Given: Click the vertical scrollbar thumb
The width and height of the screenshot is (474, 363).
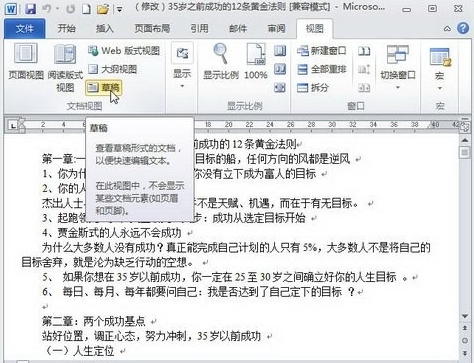Looking at the screenshot, I should pos(465,153).
